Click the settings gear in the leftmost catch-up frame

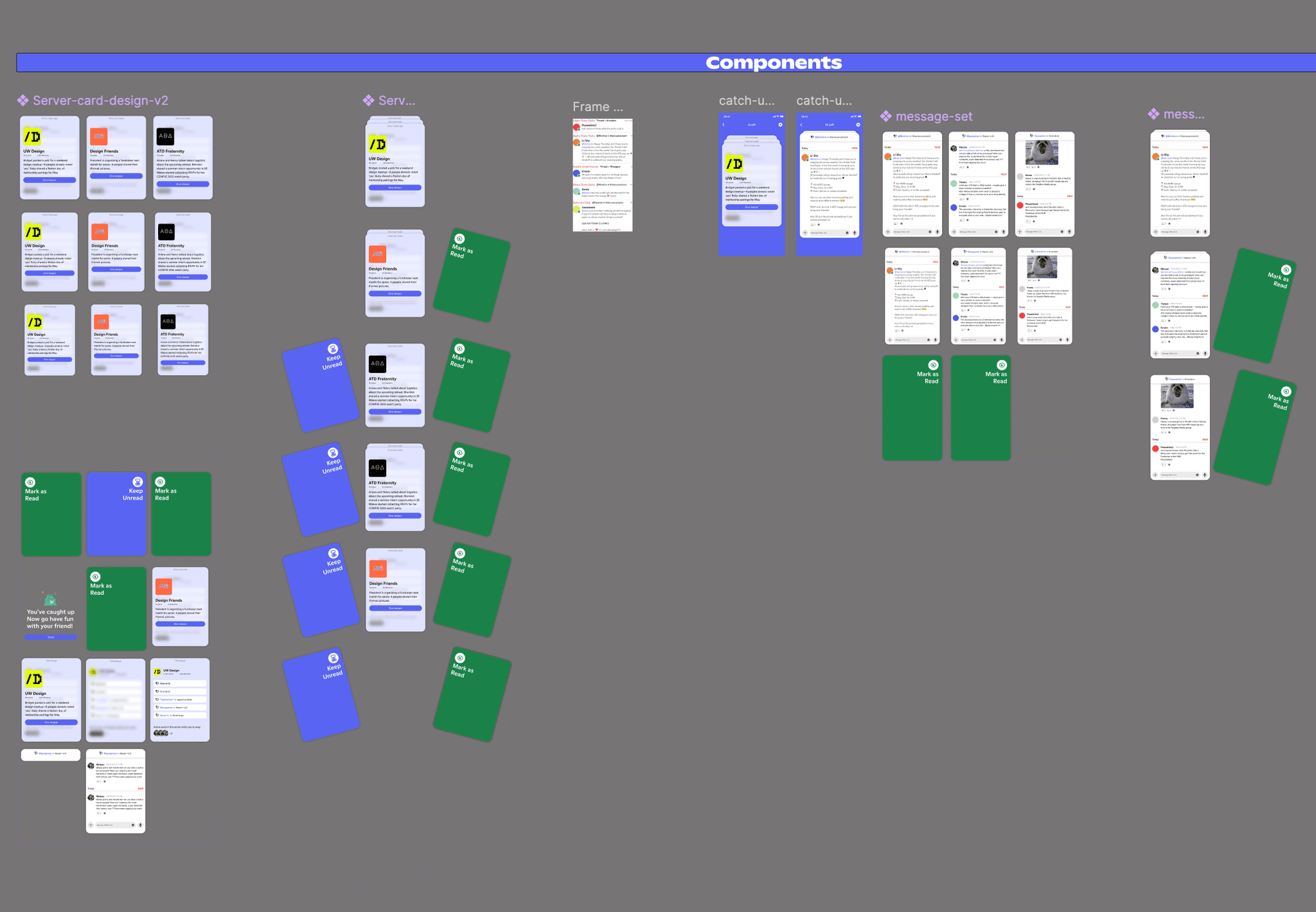(x=780, y=125)
